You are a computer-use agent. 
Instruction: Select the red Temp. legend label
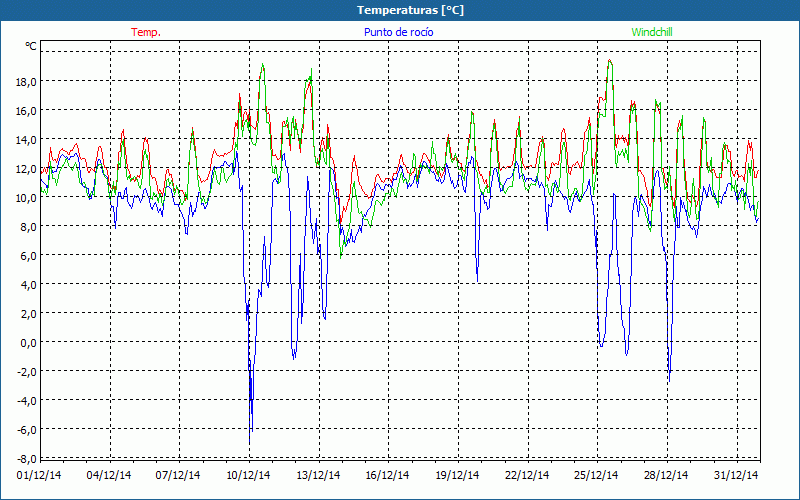coord(146,32)
